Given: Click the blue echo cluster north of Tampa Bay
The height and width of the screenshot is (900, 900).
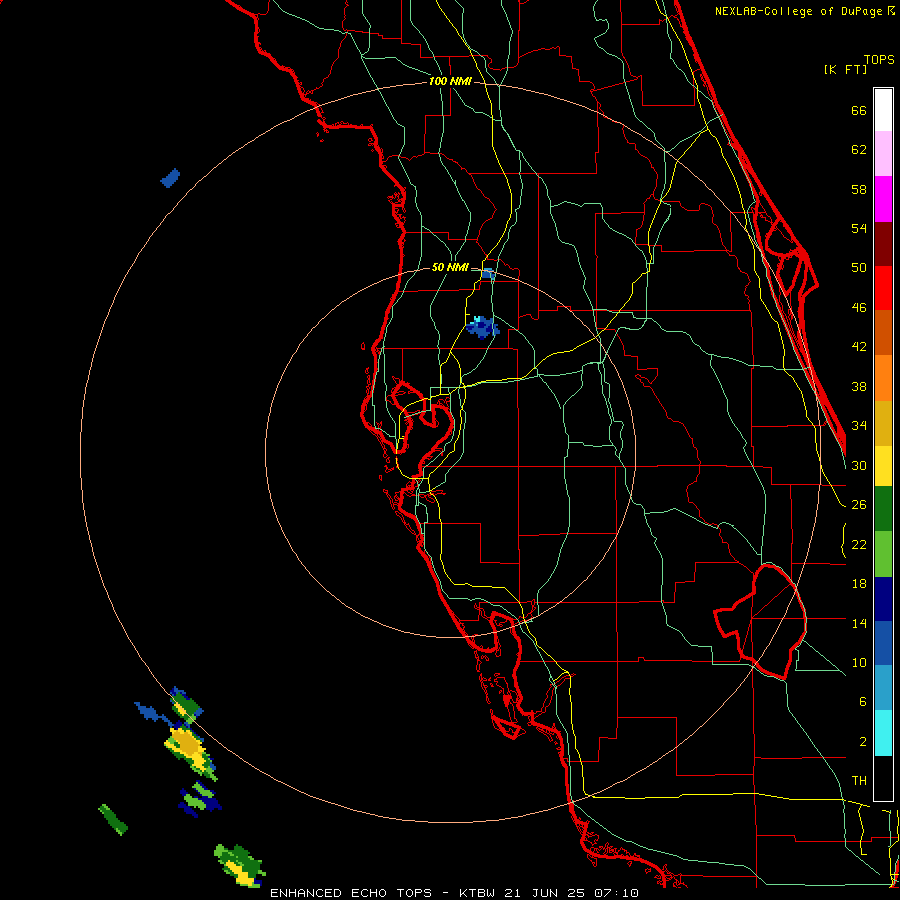Looking at the screenshot, I should [482, 327].
